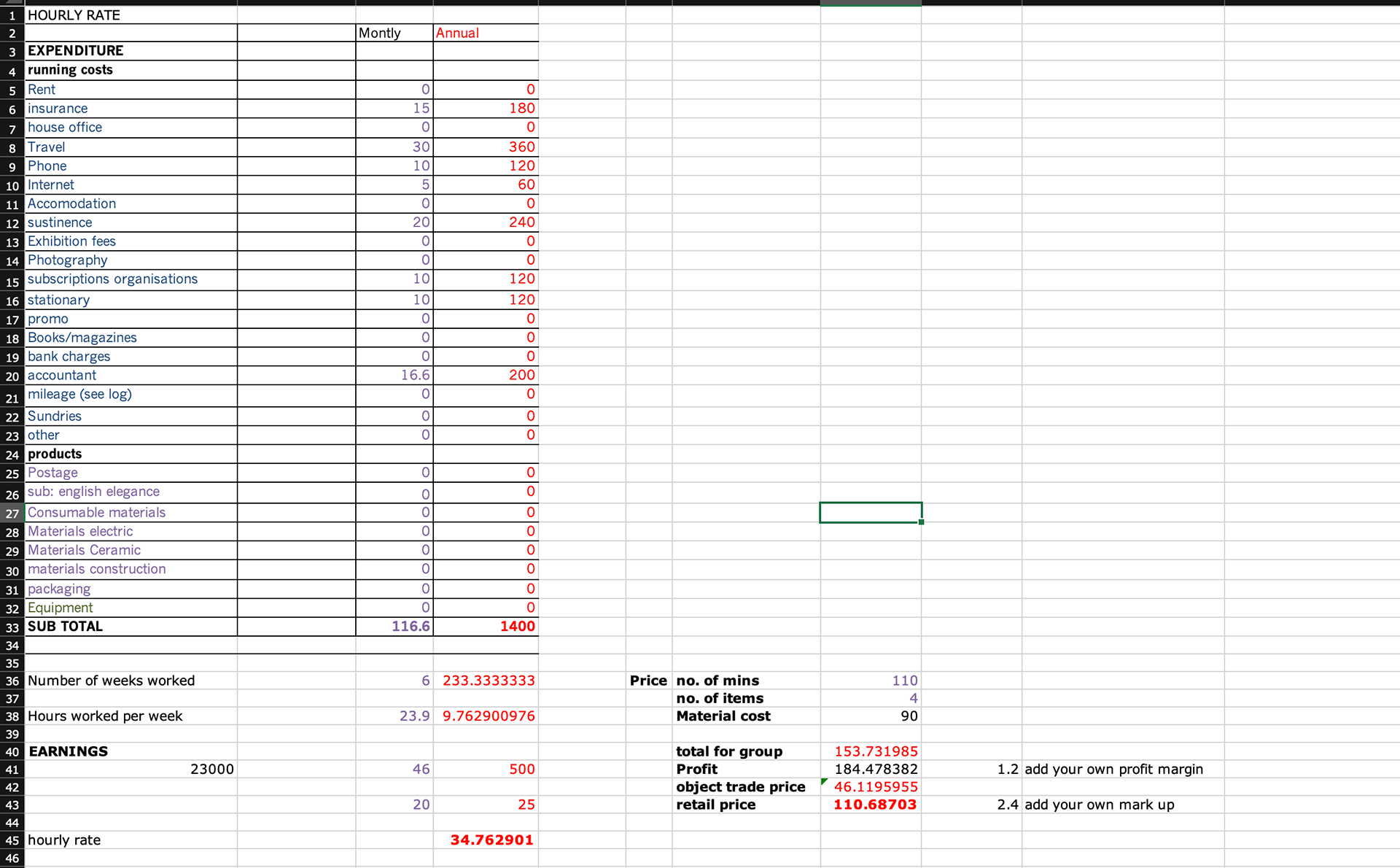Select Profit value 184.478382
The height and width of the screenshot is (868, 1400).
point(871,770)
